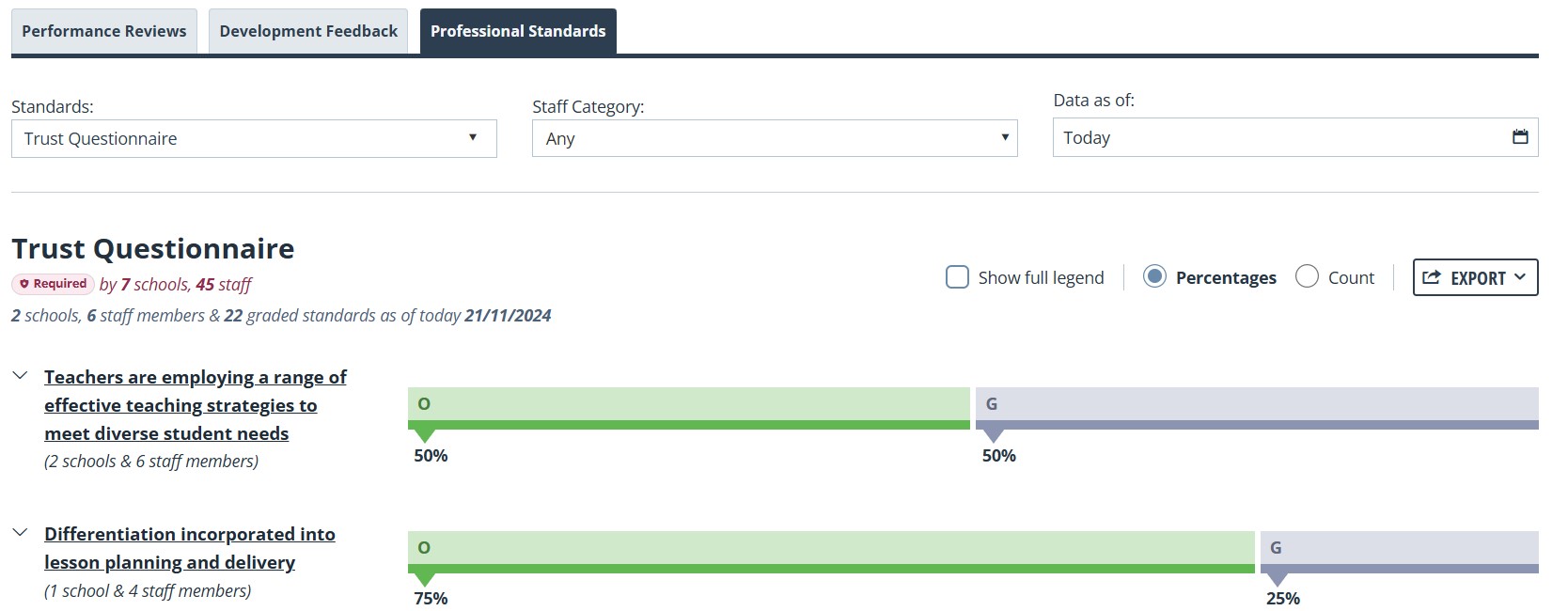The width and height of the screenshot is (1568, 611).
Task: Collapse the Differentiation incorporated row chevron
Action: [x=20, y=533]
